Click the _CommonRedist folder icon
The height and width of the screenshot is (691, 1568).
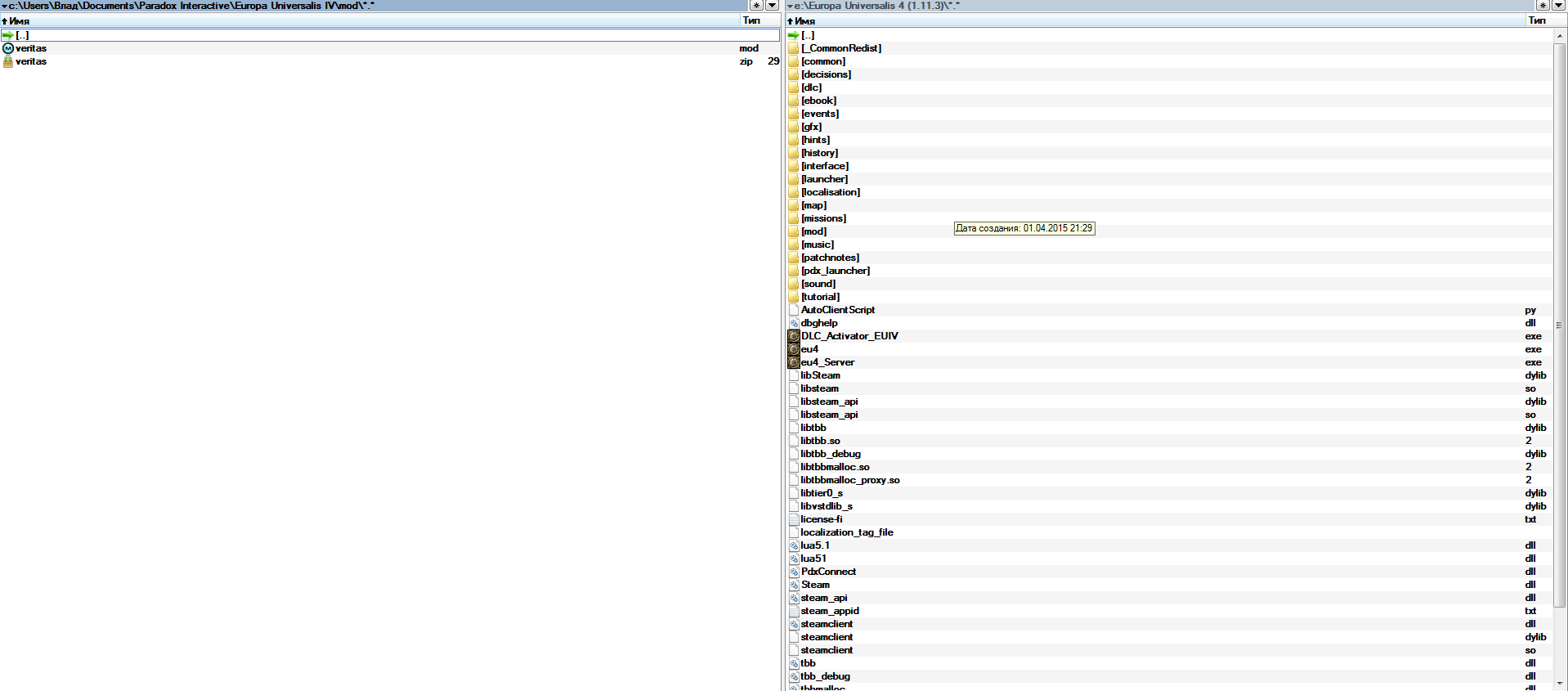point(794,48)
